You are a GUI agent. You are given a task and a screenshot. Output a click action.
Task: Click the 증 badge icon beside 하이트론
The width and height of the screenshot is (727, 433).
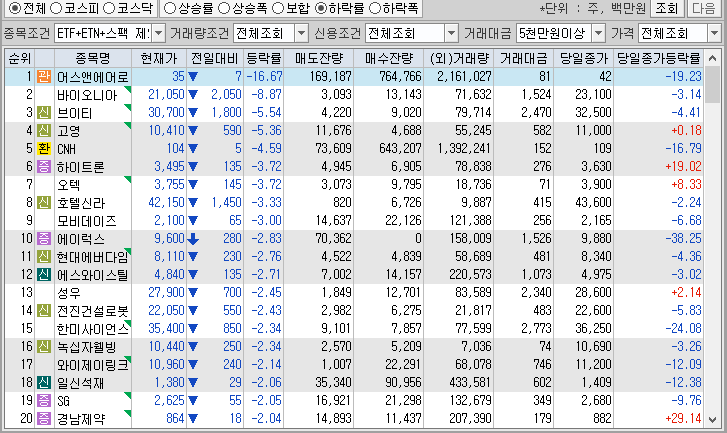pos(44,166)
